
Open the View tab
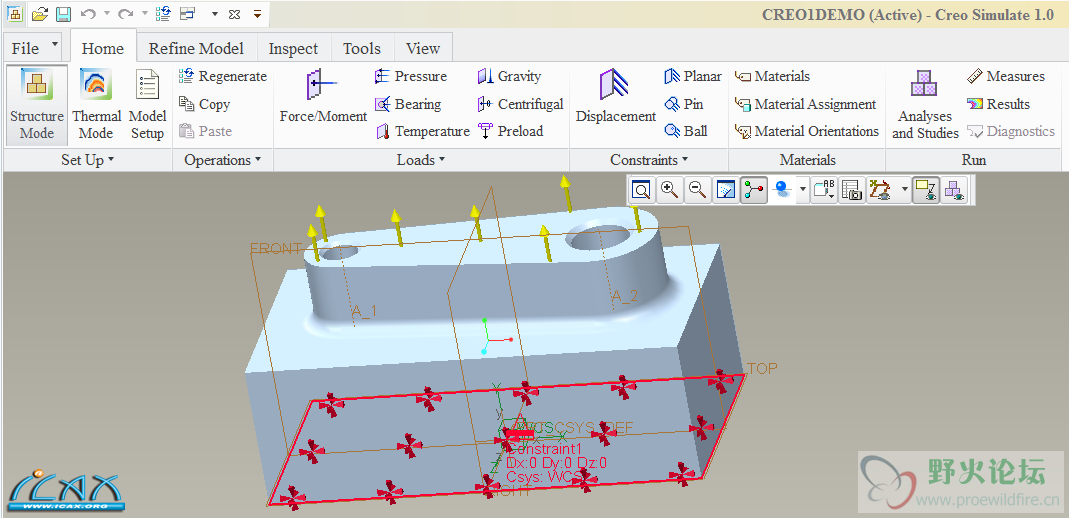423,48
